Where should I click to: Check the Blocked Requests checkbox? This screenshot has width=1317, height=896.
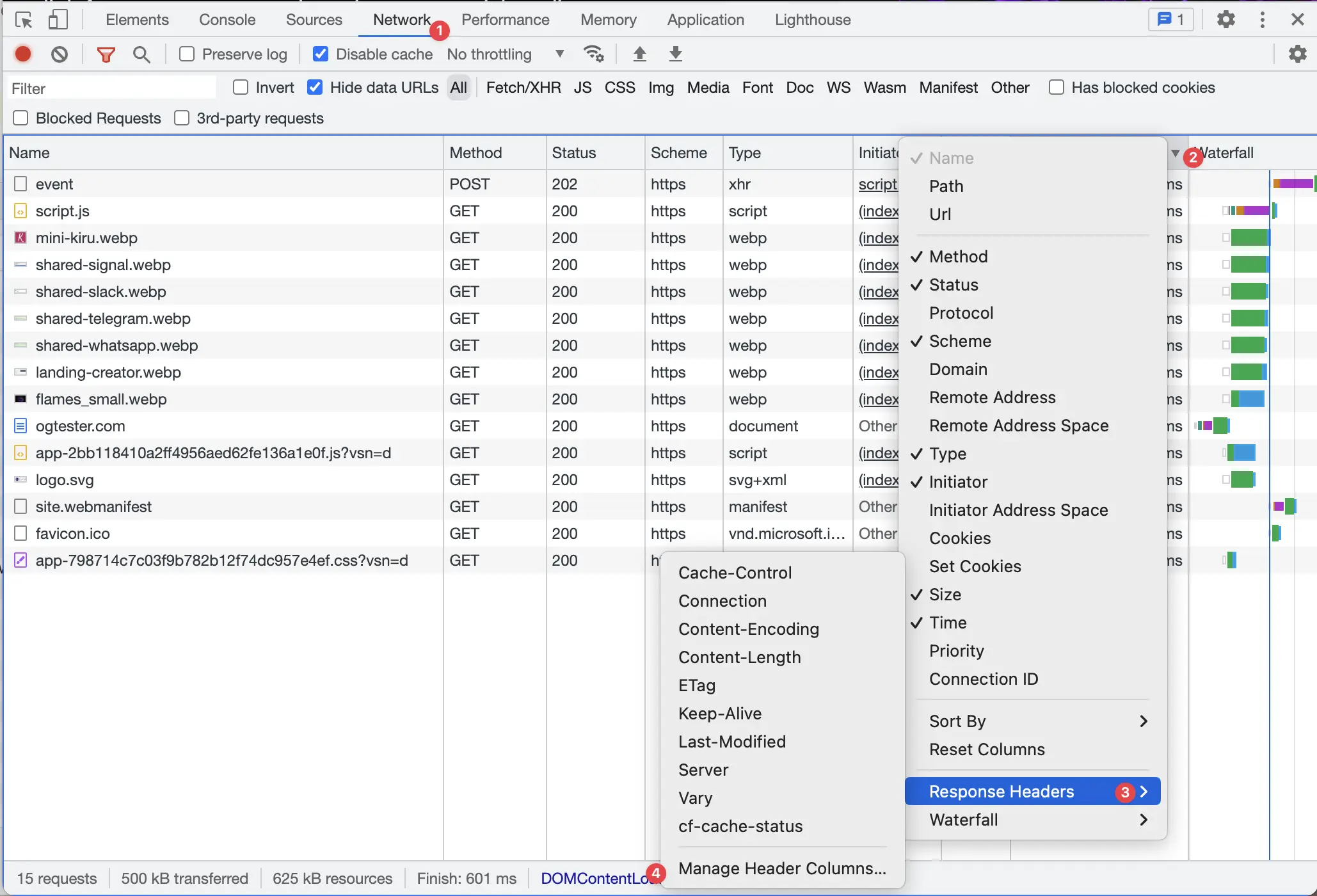click(21, 118)
